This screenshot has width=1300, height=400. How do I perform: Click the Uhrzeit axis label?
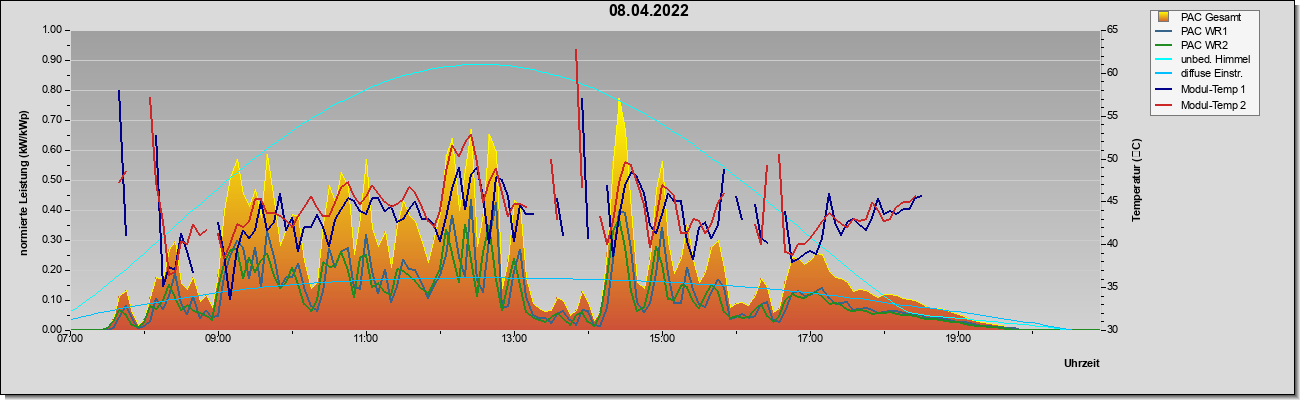pyautogui.click(x=1081, y=363)
